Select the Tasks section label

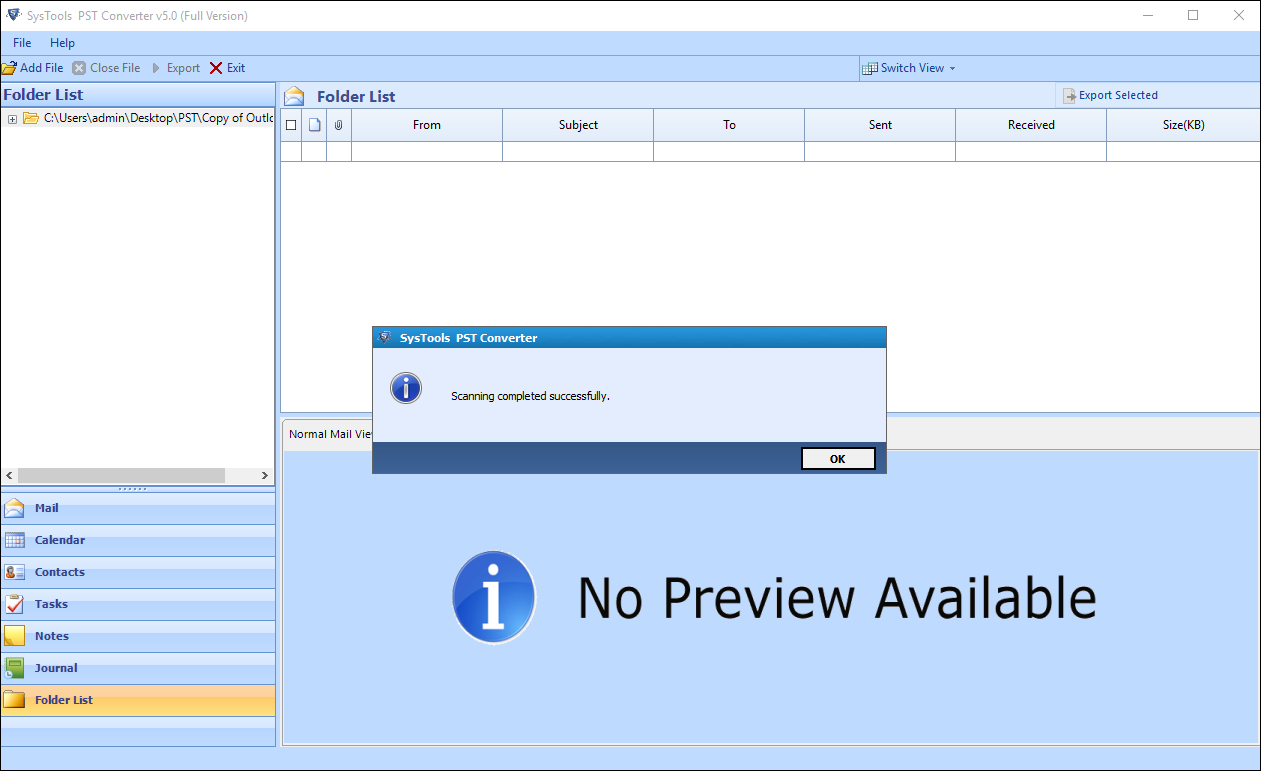point(51,604)
